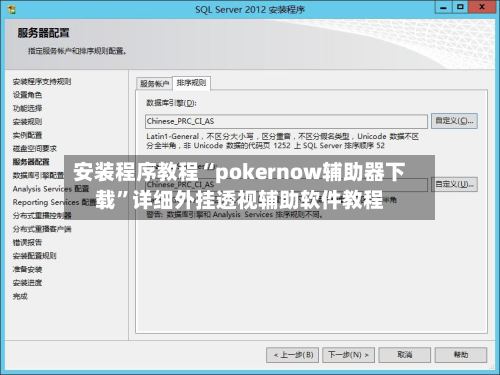
Task: Proceed with 下一步(N) button
Action: point(348,355)
